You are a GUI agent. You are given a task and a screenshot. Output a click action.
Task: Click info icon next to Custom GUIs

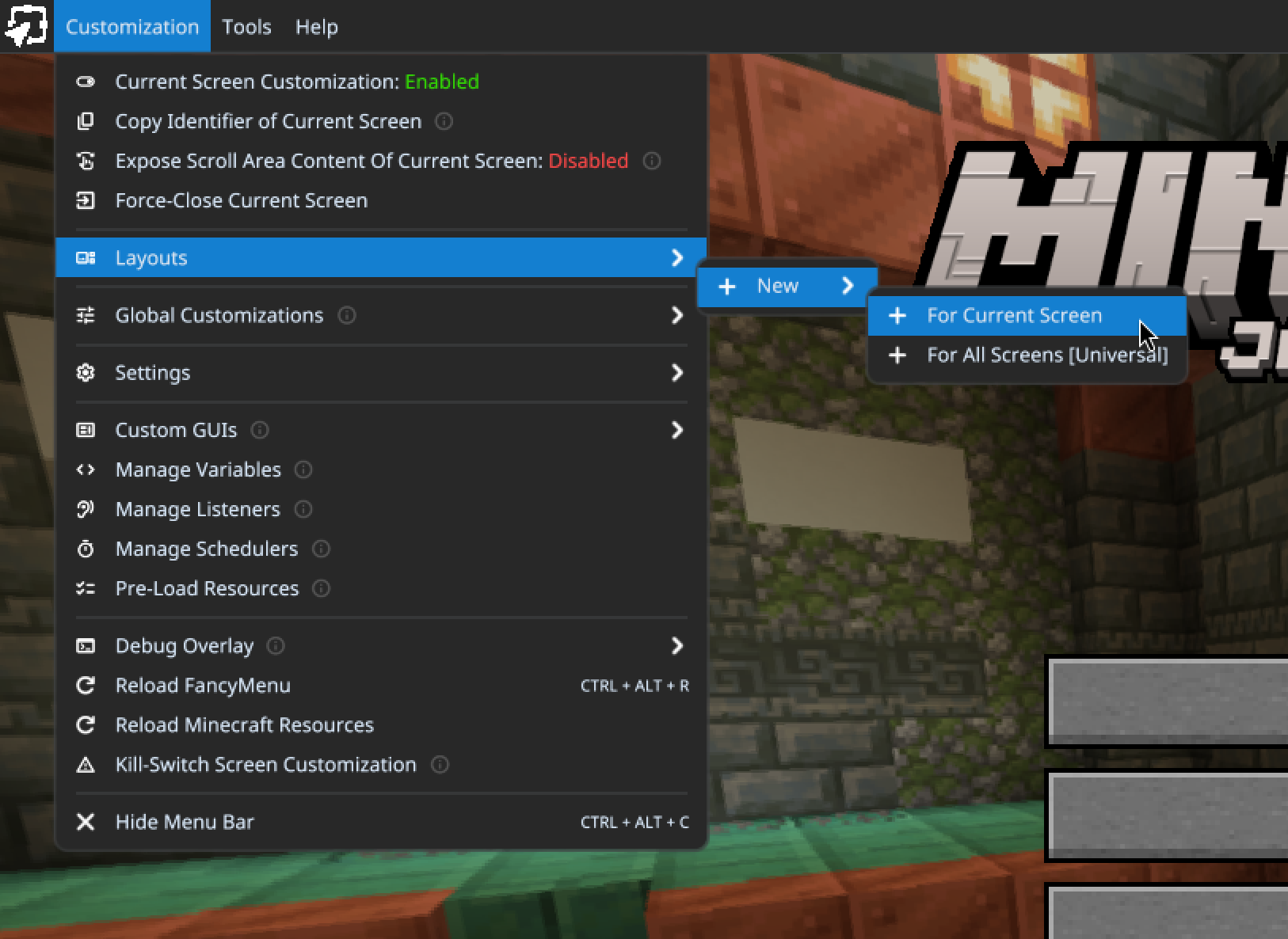260,430
